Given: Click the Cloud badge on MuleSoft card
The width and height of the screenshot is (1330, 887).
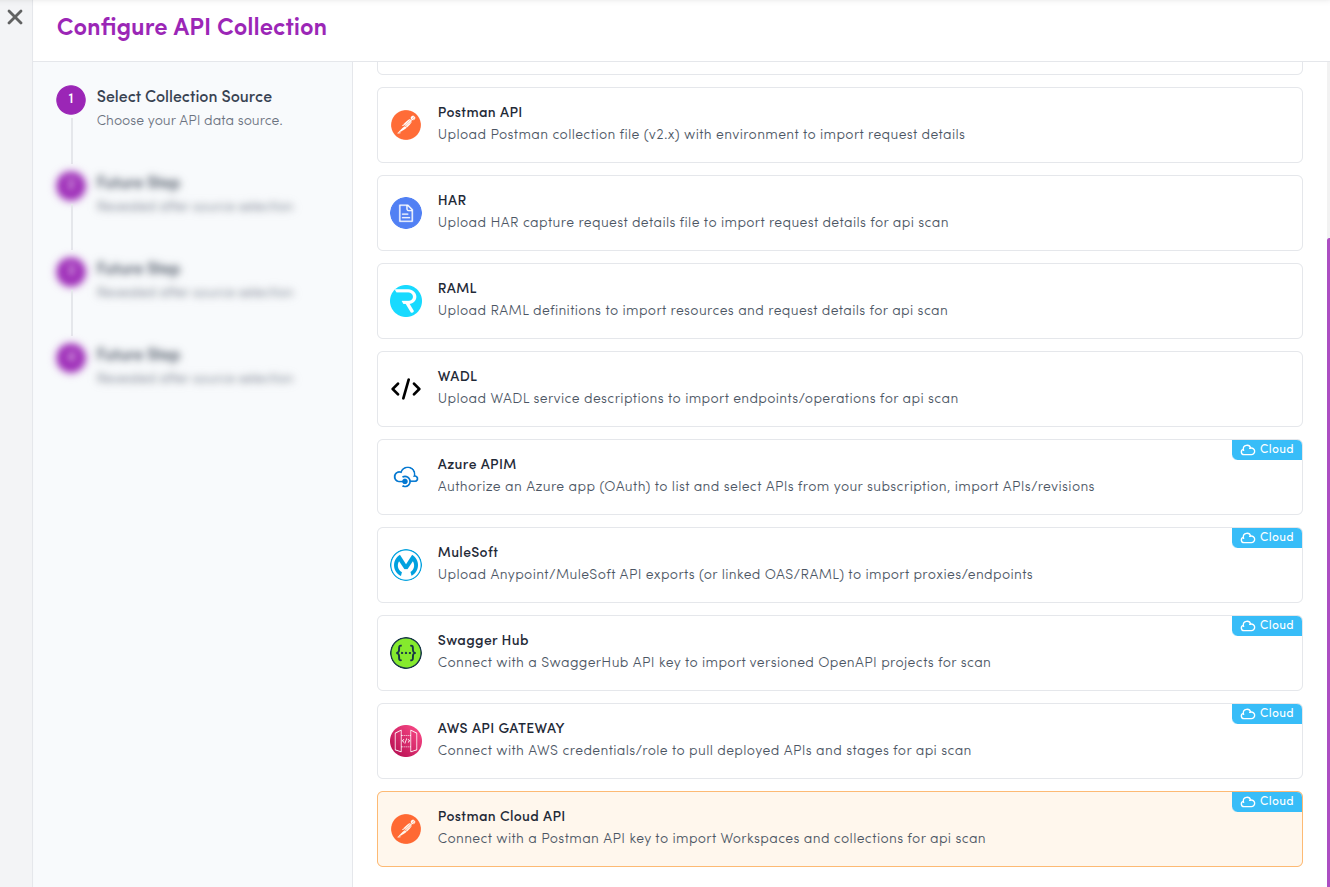Looking at the screenshot, I should point(1267,538).
